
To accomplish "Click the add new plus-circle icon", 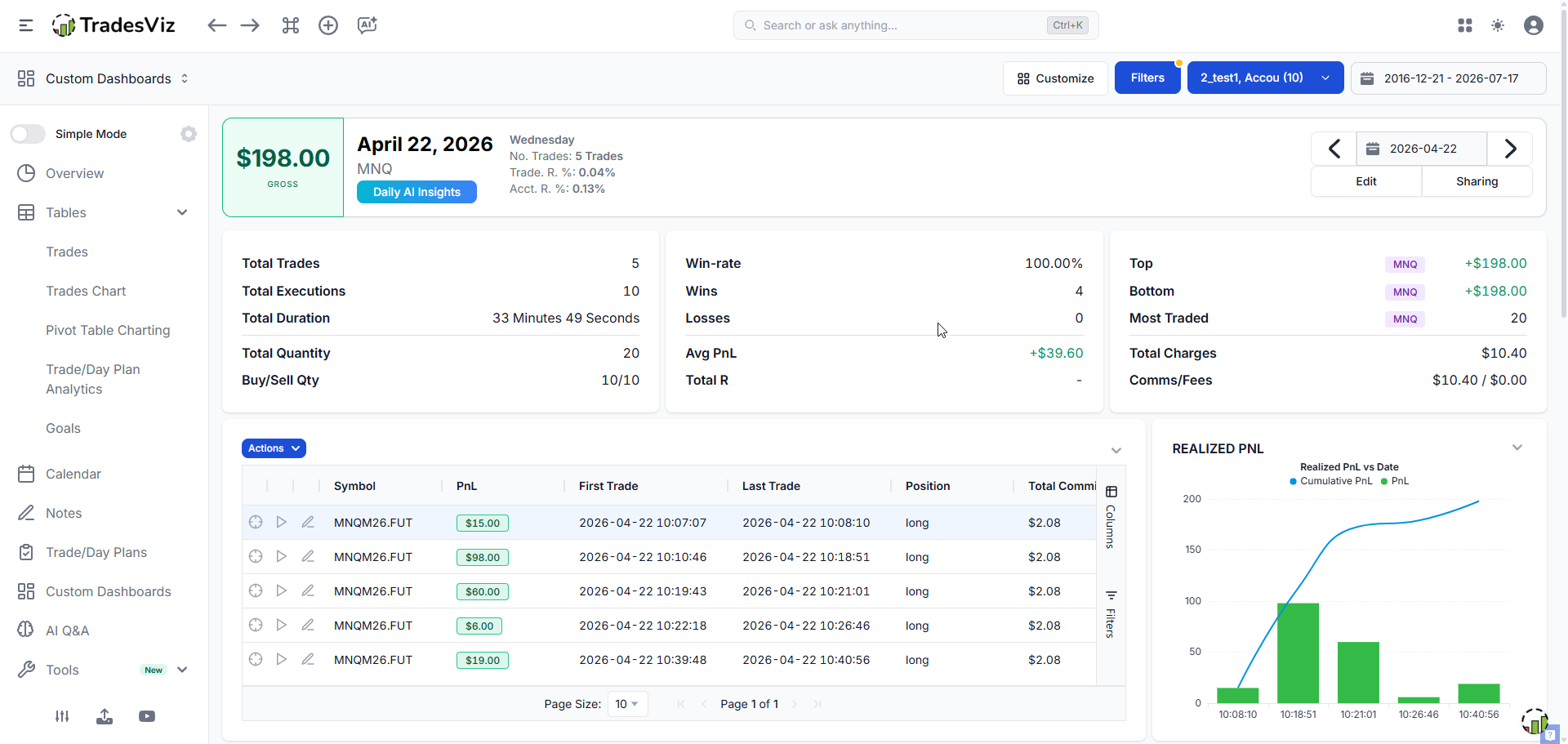I will pos(328,25).
